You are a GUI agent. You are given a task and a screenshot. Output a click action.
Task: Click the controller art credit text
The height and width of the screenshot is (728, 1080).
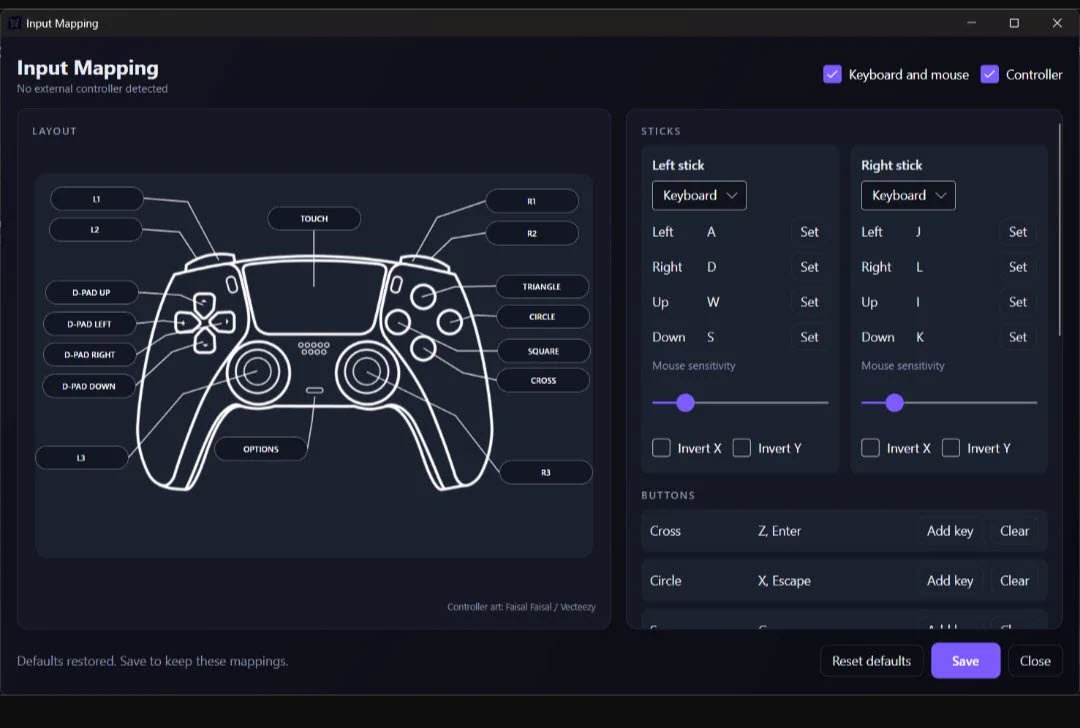tap(521, 607)
